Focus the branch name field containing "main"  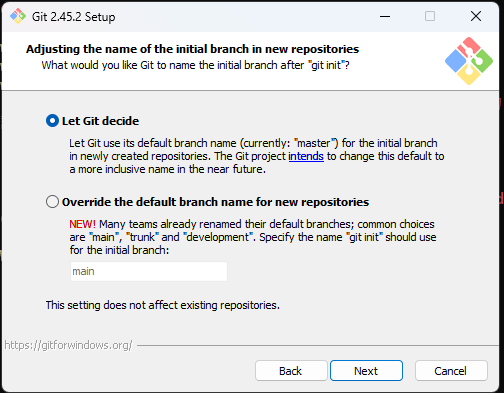point(149,271)
